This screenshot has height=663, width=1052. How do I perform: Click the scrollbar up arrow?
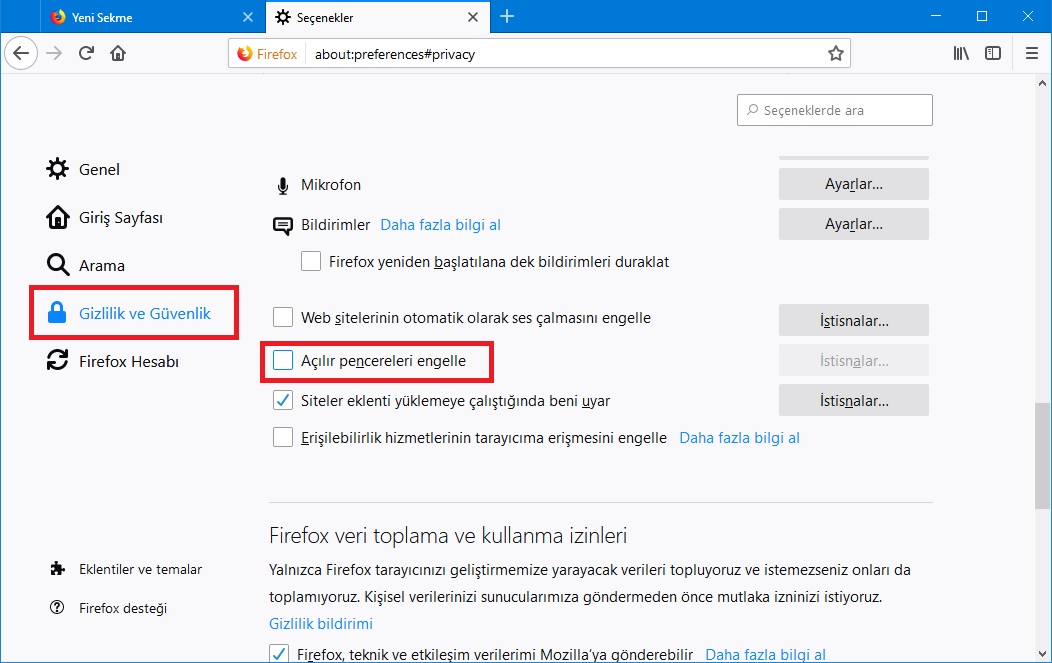pyautogui.click(x=1042, y=83)
